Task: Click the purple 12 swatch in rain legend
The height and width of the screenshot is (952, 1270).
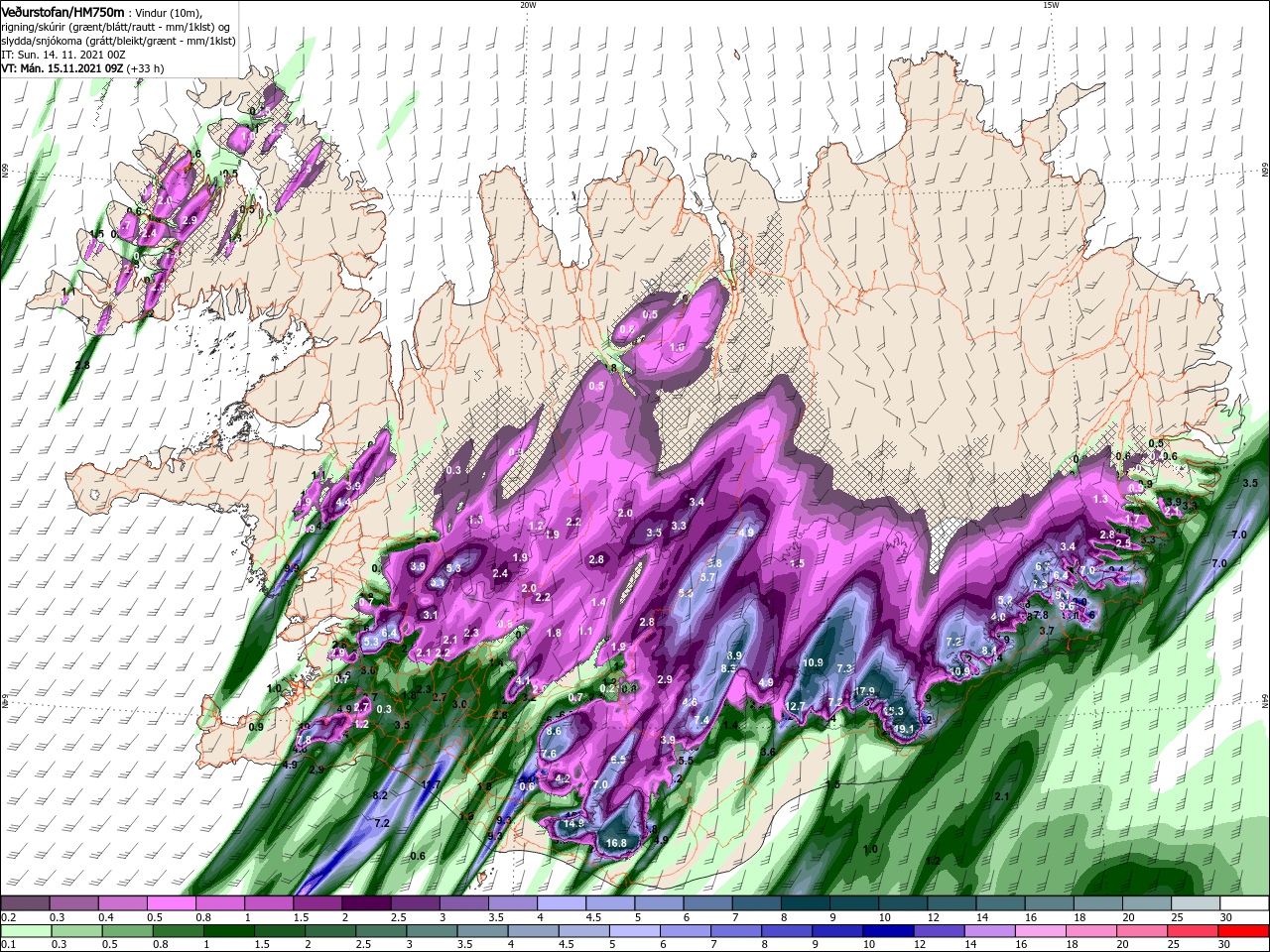Action: pyautogui.click(x=938, y=931)
